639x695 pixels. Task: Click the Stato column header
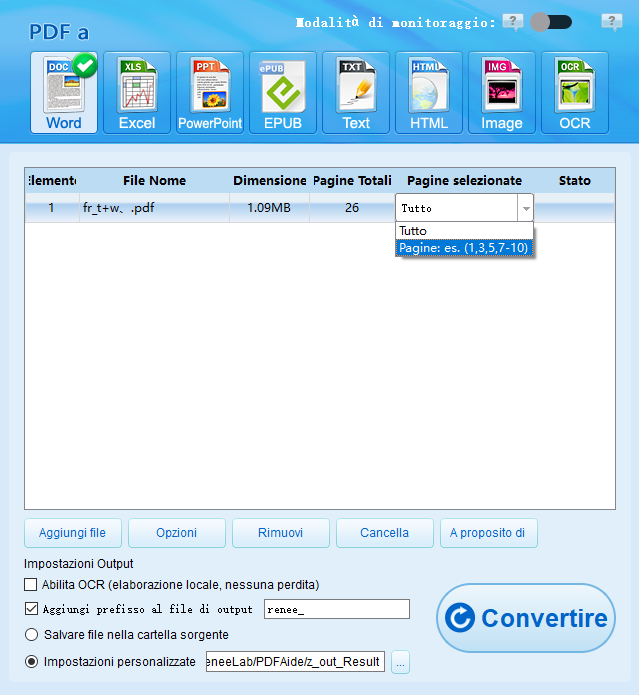[x=575, y=180]
